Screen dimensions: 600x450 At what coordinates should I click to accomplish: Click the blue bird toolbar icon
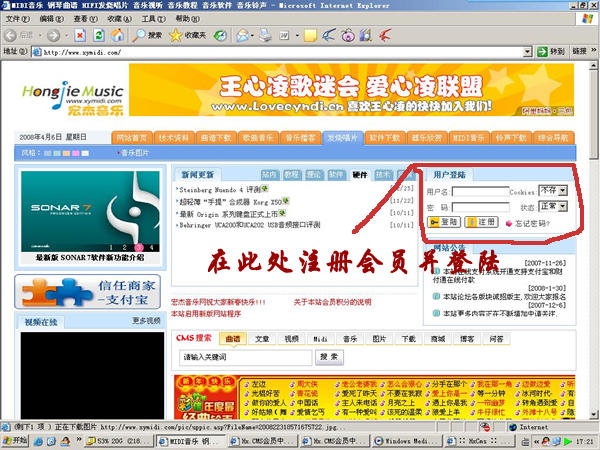[329, 36]
